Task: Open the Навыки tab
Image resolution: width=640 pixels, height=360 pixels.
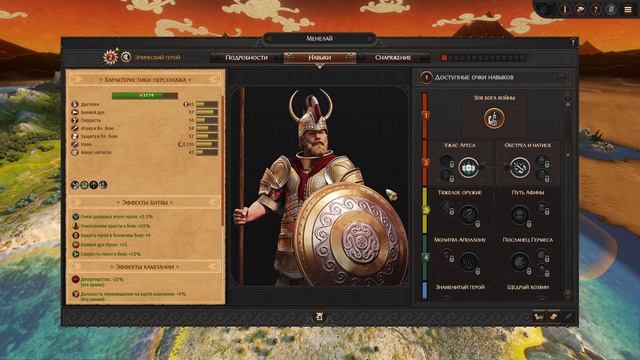Action: [320, 58]
